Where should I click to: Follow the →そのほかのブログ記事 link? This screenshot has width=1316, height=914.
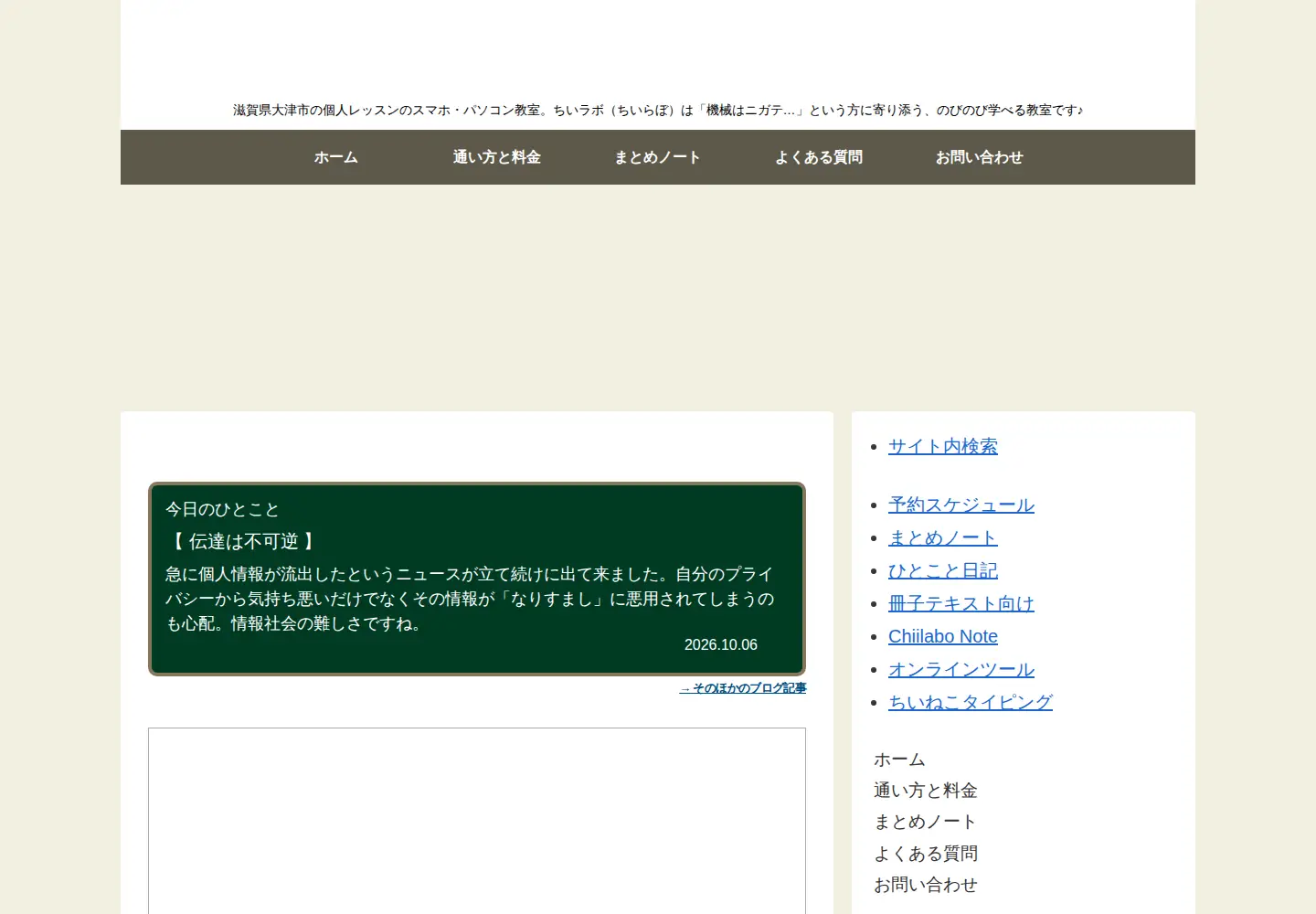coord(743,688)
